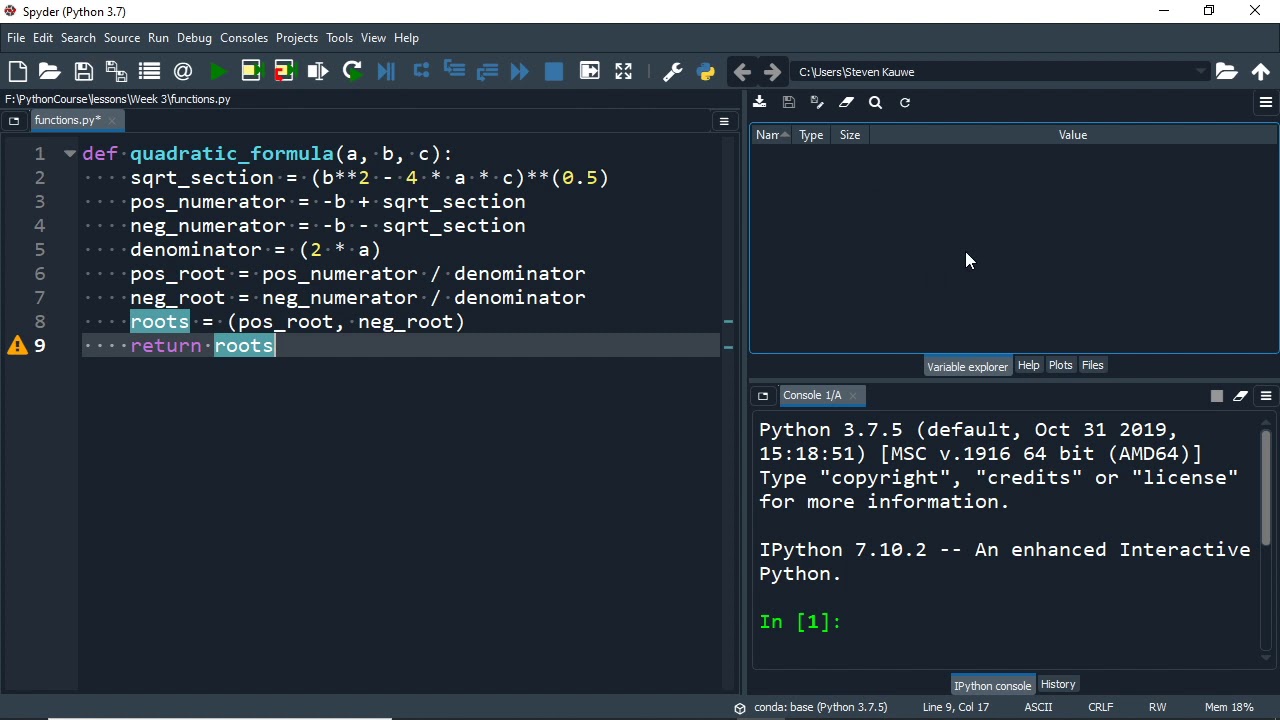This screenshot has width=1280, height=720.
Task: Open the File menu
Action: 16,38
